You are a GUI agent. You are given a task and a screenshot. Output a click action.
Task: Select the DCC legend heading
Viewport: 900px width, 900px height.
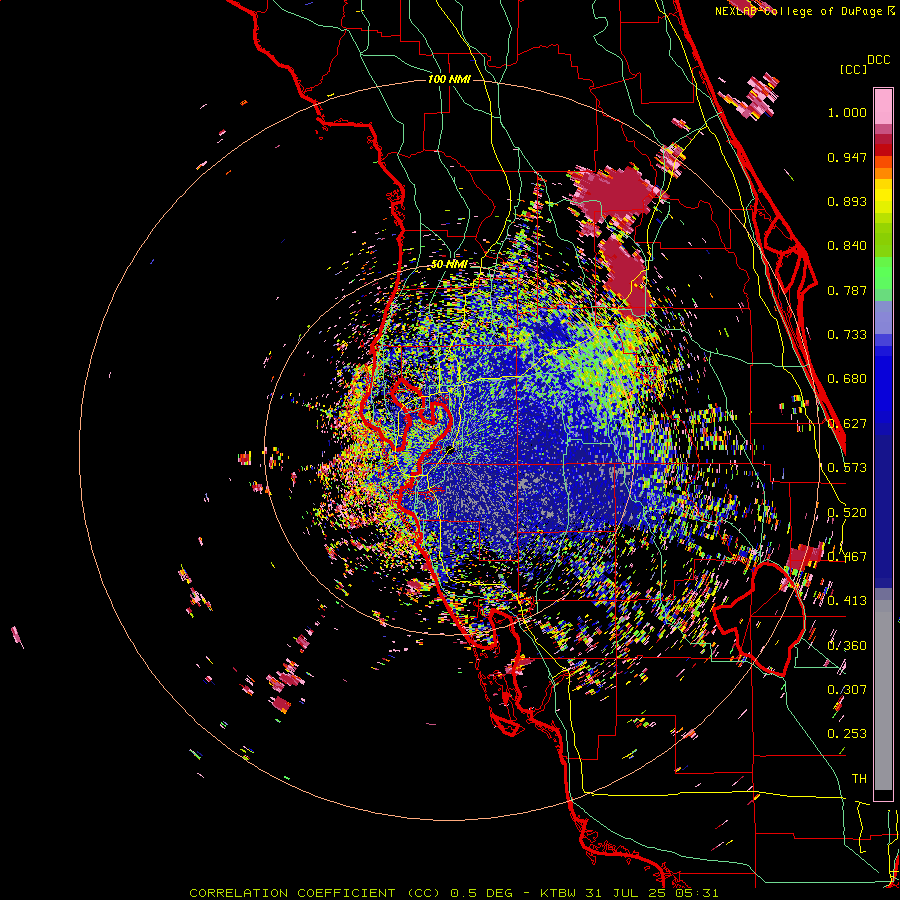[878, 60]
